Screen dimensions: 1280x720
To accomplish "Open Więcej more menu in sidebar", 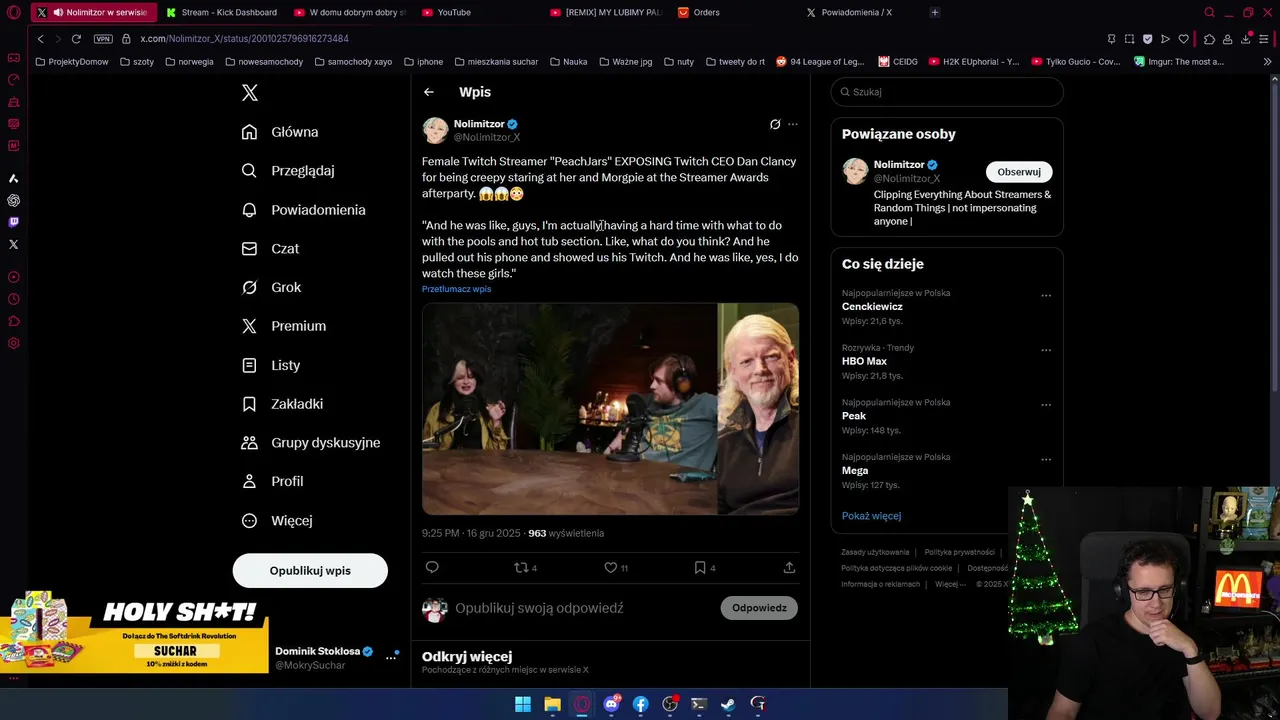I will (x=277, y=521).
